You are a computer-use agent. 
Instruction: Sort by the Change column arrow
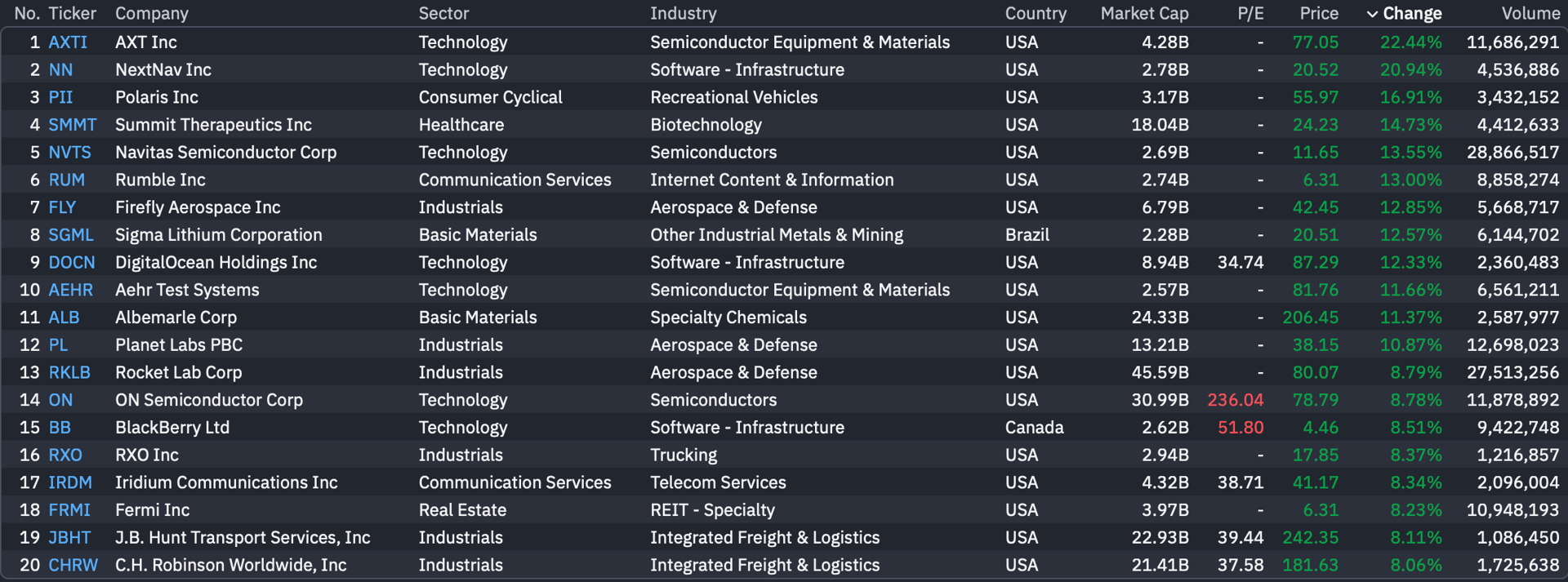[1373, 14]
